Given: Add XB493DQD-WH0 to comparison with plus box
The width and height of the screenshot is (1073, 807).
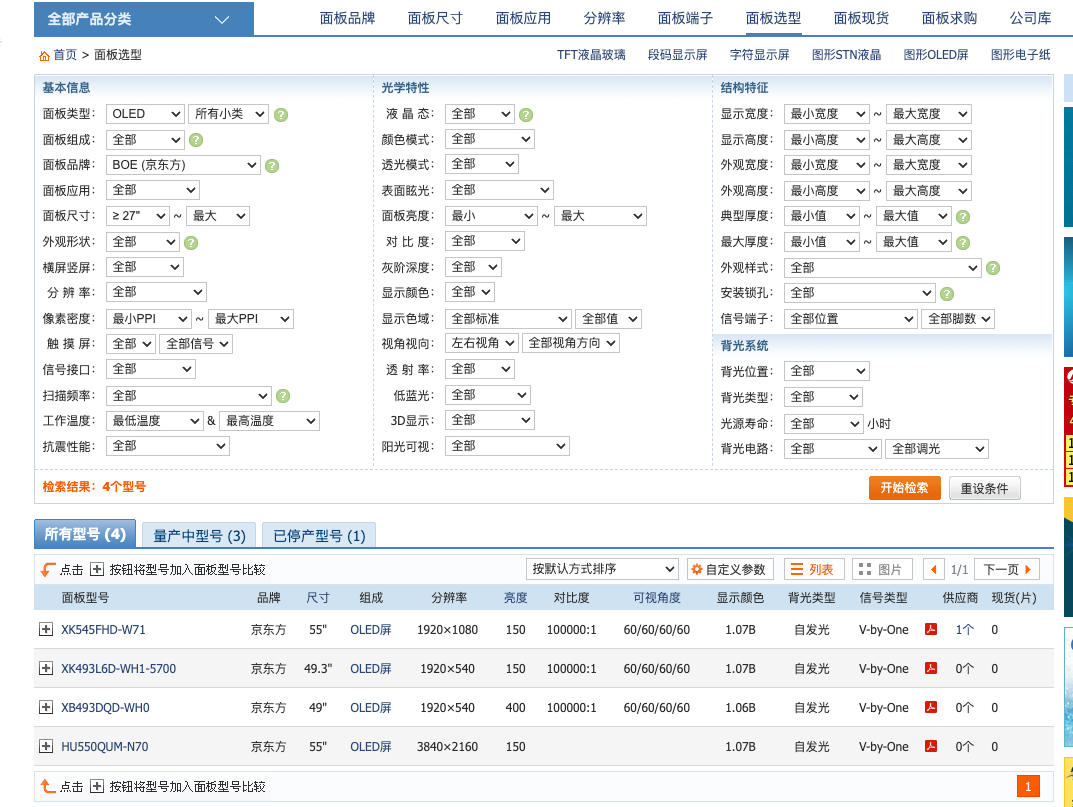Looking at the screenshot, I should pyautogui.click(x=46, y=707).
